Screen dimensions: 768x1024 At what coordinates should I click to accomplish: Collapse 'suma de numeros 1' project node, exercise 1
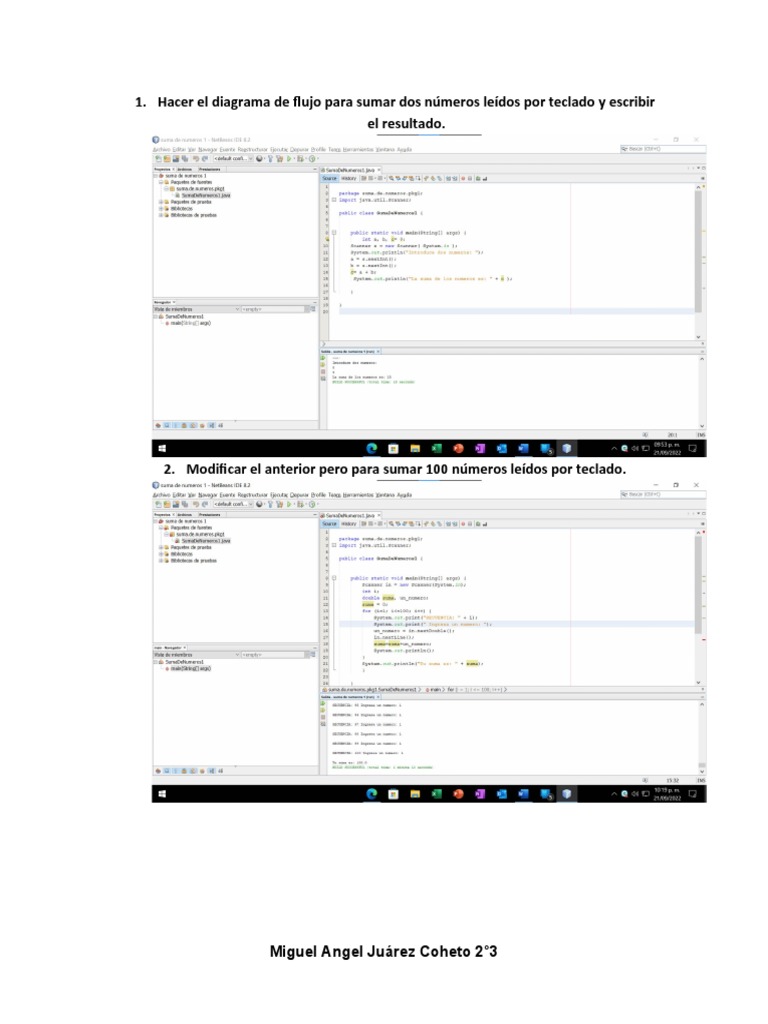coord(155,176)
